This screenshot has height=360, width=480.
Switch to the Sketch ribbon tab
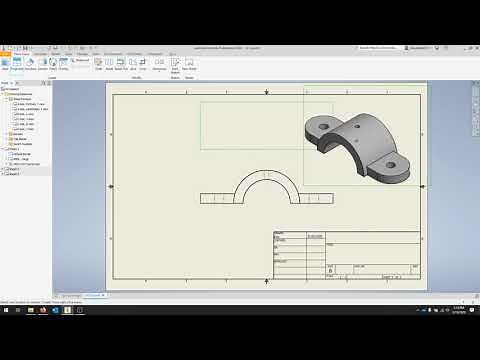56,54
